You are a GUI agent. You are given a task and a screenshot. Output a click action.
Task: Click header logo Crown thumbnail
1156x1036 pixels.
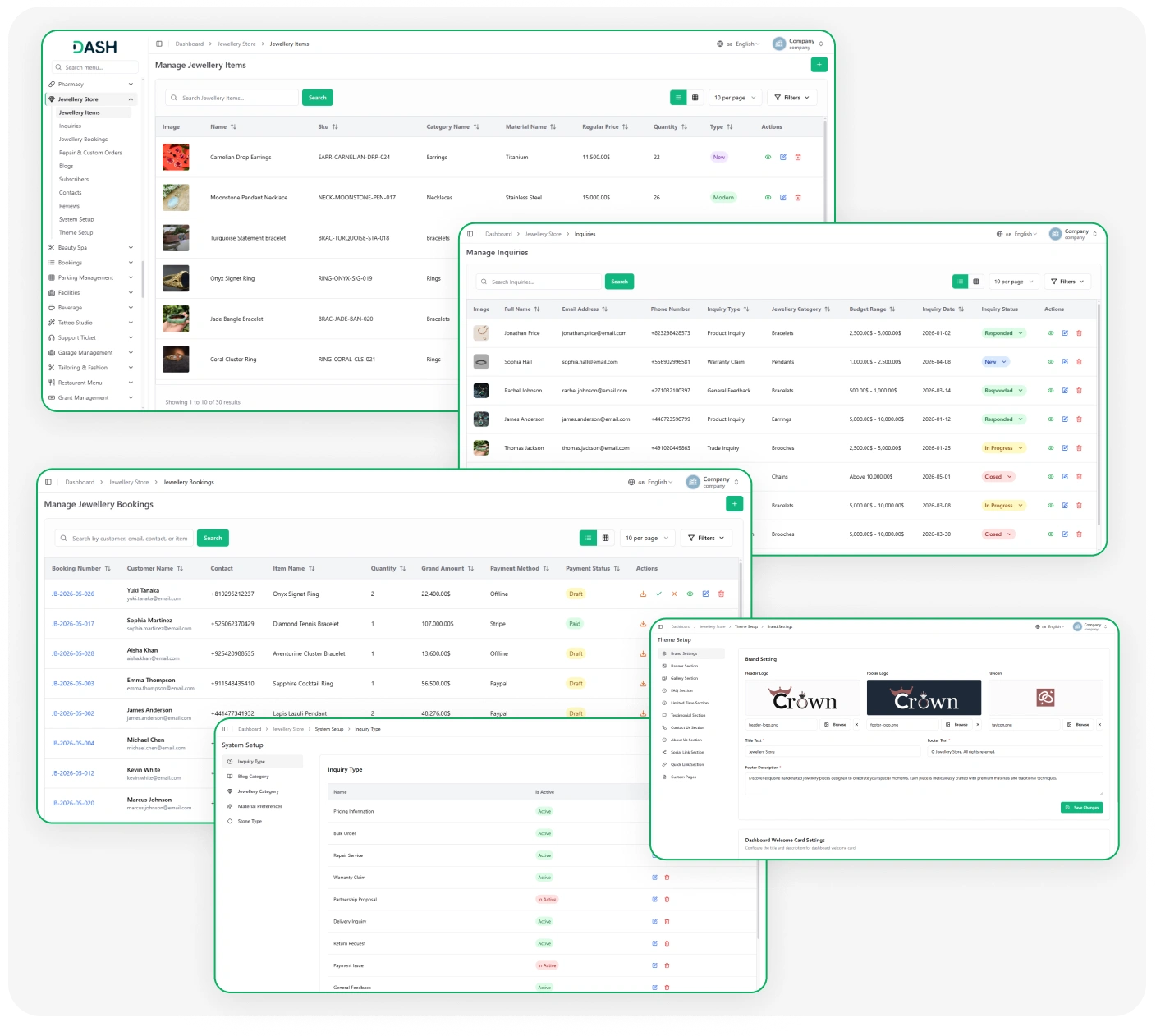pyautogui.click(x=804, y=698)
